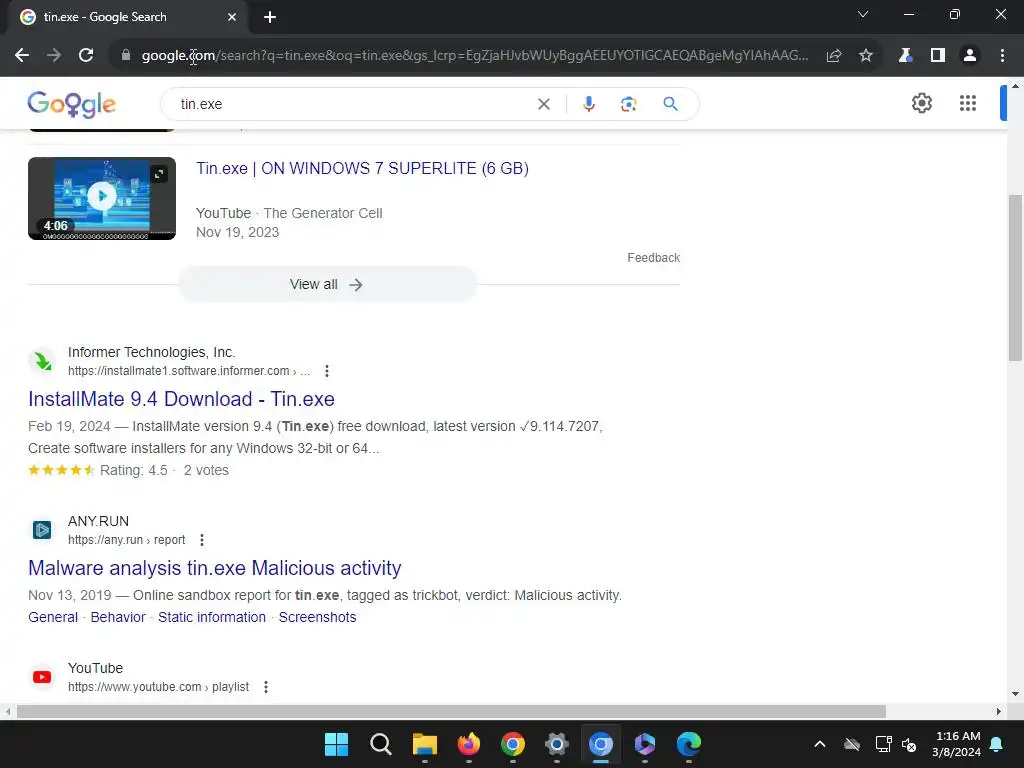
Task: Select the tin.exe - Google Search tab
Action: tap(127, 17)
